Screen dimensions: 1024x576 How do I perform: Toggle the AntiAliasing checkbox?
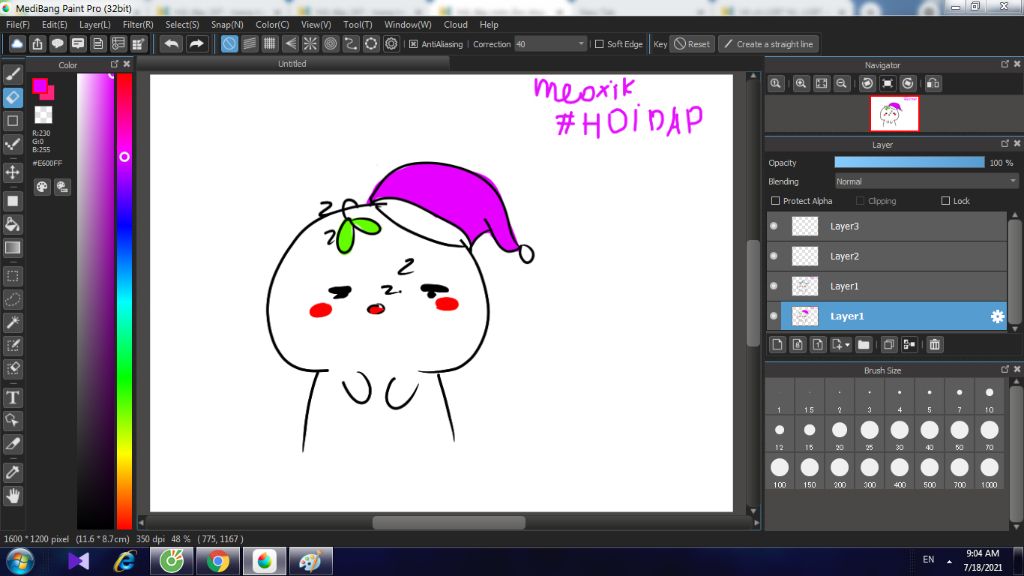click(413, 44)
